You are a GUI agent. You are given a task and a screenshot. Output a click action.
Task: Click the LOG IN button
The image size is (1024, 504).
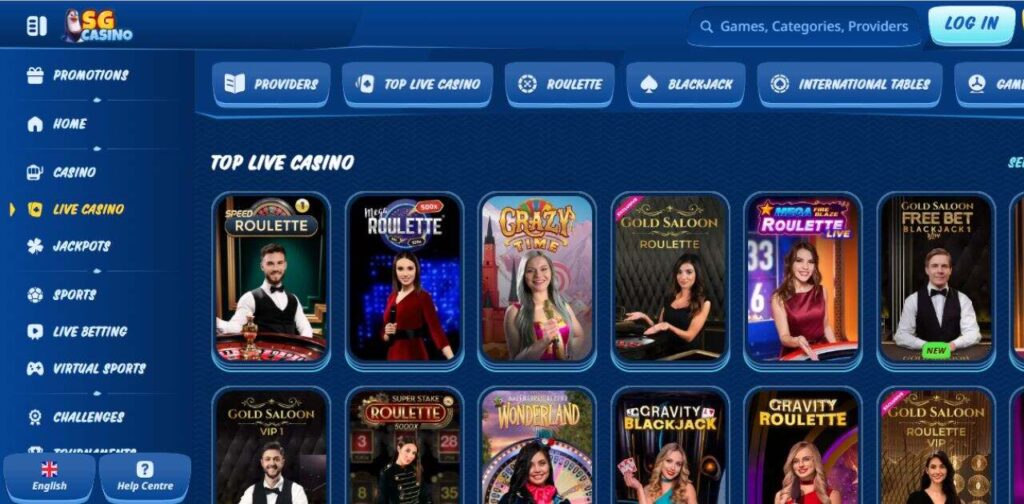971,24
